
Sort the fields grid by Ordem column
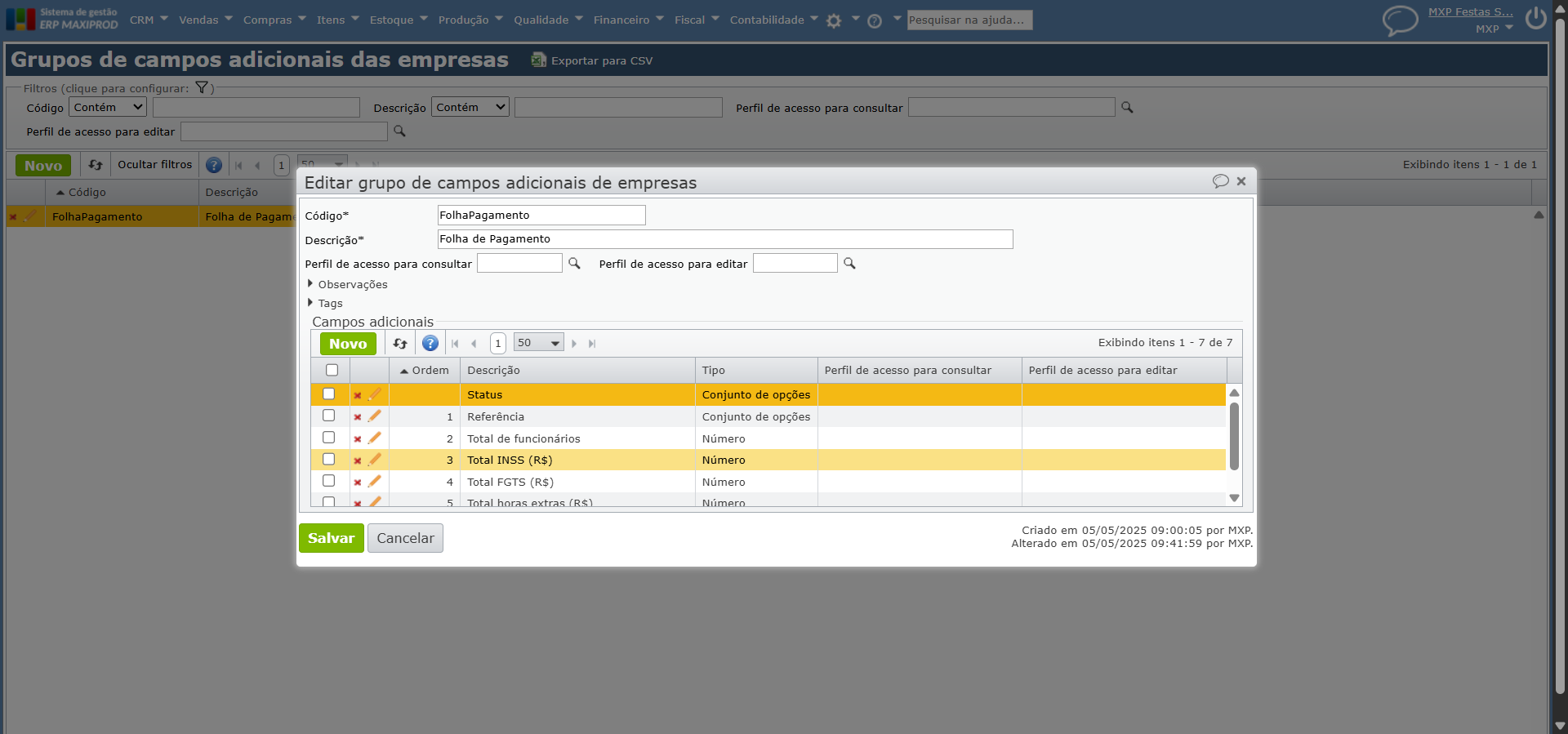click(425, 371)
